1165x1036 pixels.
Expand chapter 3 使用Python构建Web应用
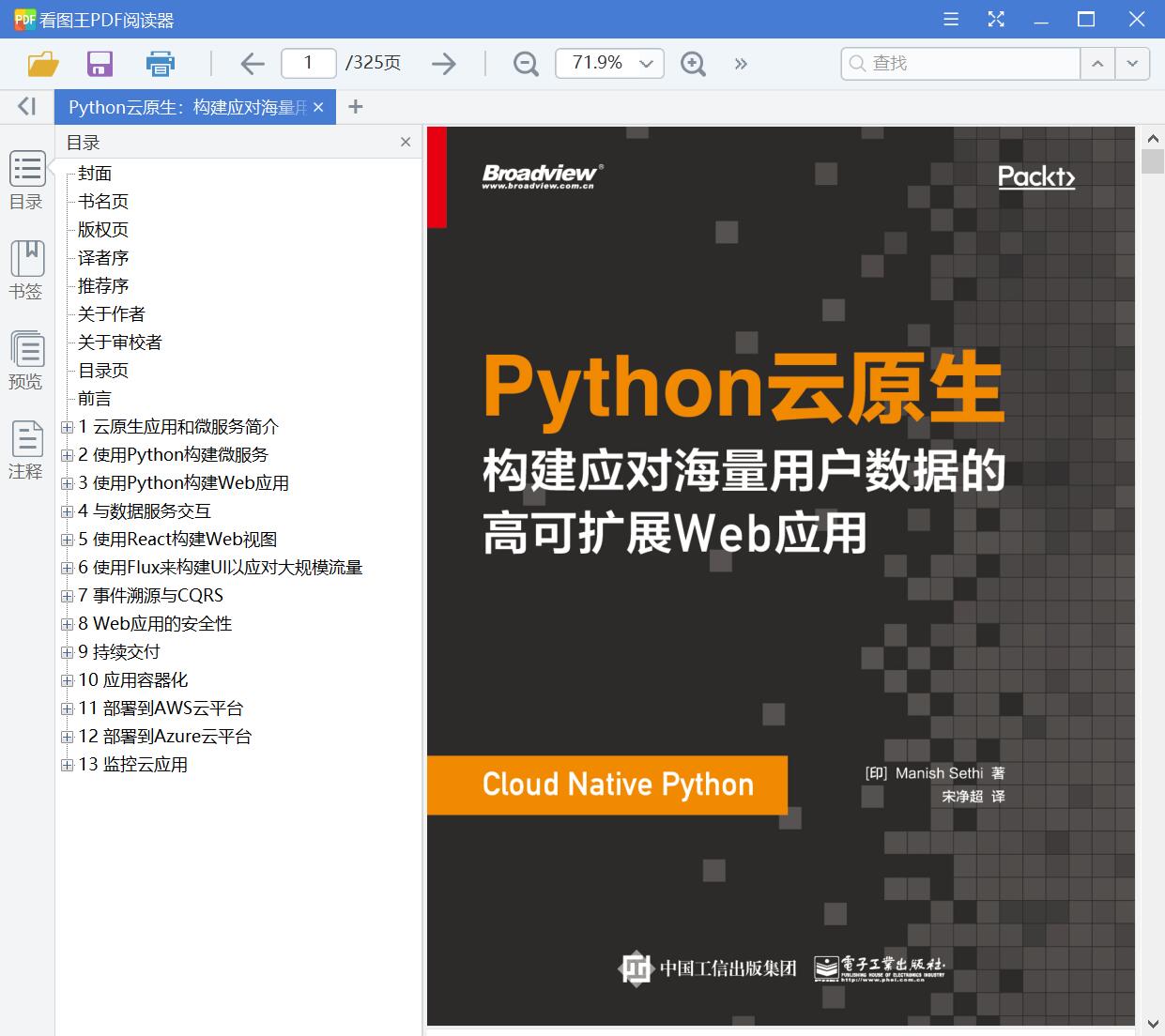pyautogui.click(x=67, y=483)
